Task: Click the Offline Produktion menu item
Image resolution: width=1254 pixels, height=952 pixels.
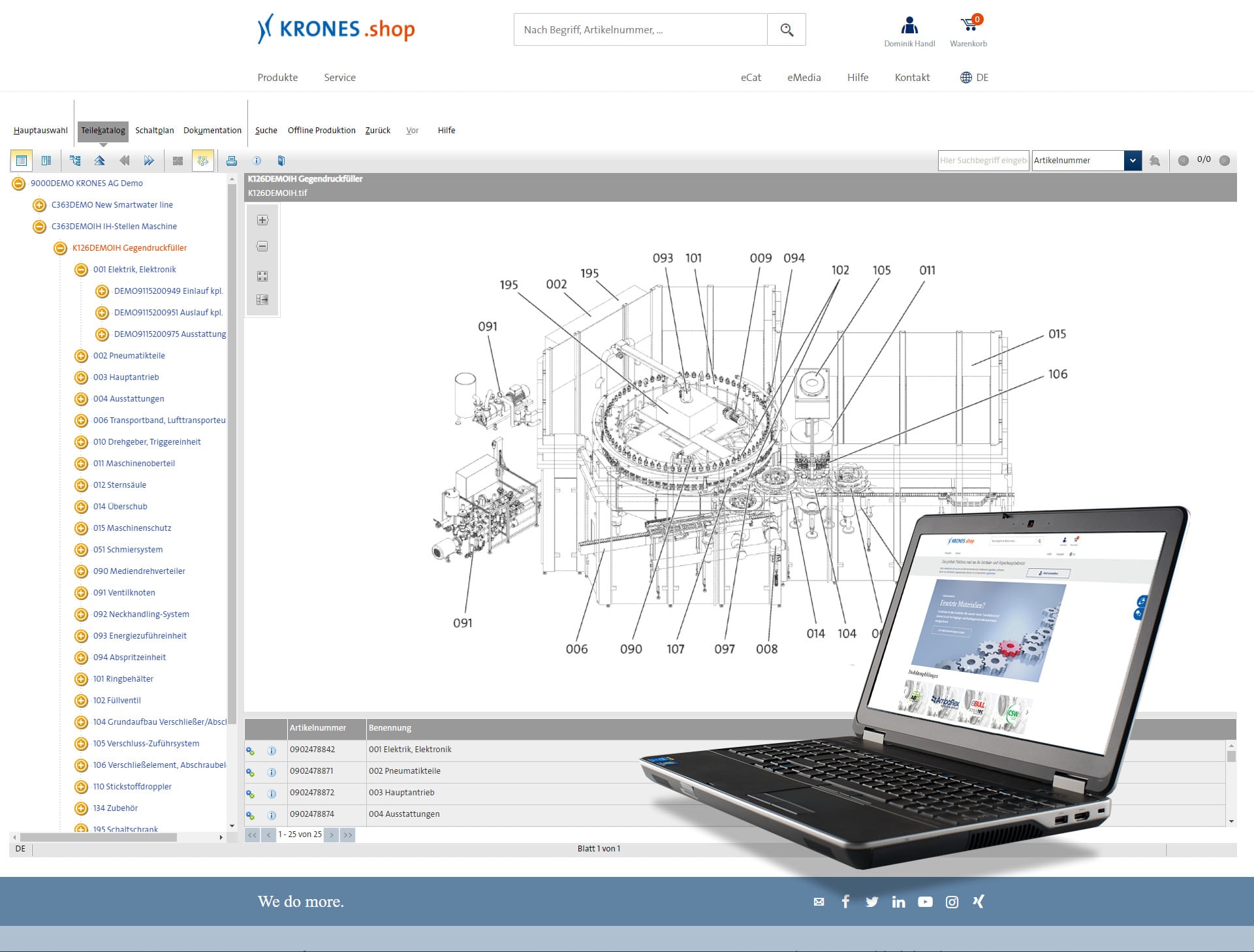Action: (x=322, y=131)
